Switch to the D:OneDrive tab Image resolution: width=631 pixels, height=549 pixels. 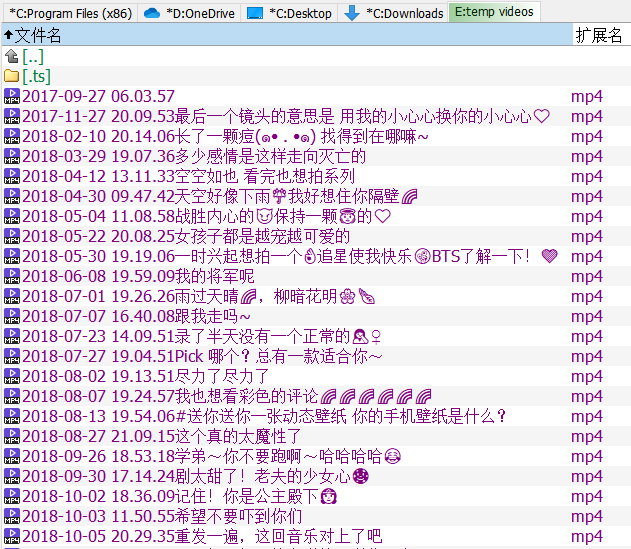(x=189, y=13)
